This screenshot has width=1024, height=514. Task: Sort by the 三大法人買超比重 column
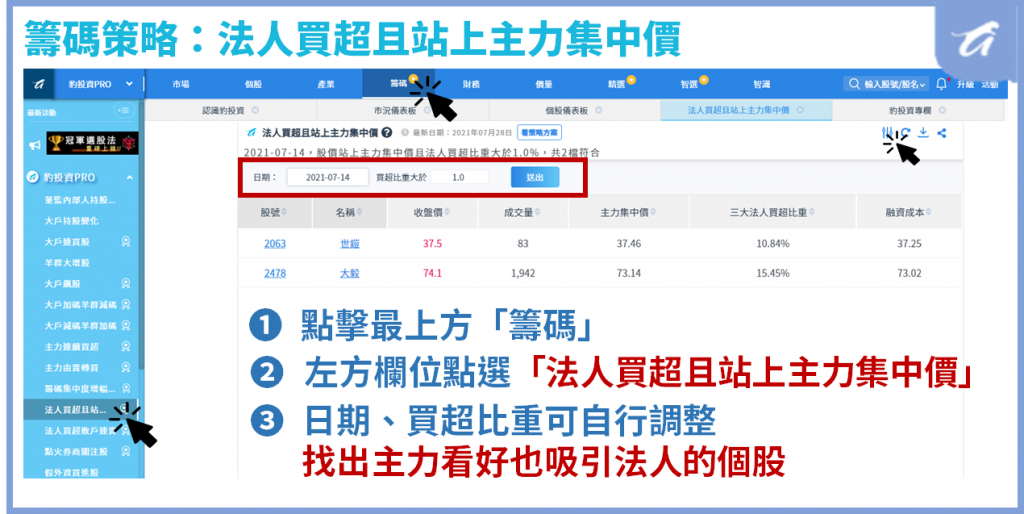pos(773,213)
